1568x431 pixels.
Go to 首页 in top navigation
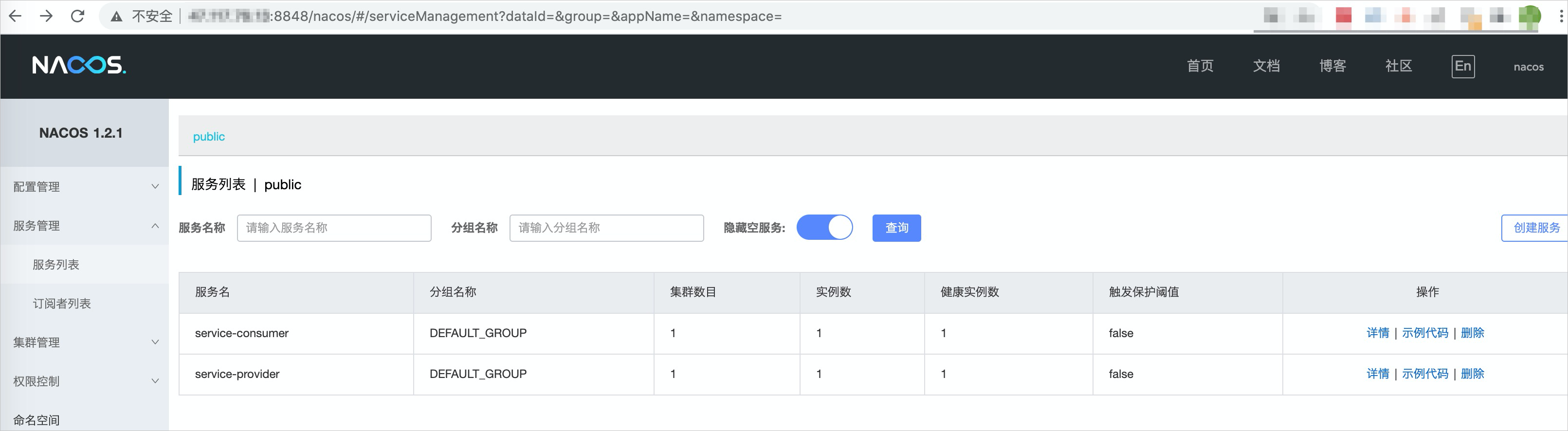click(1201, 66)
